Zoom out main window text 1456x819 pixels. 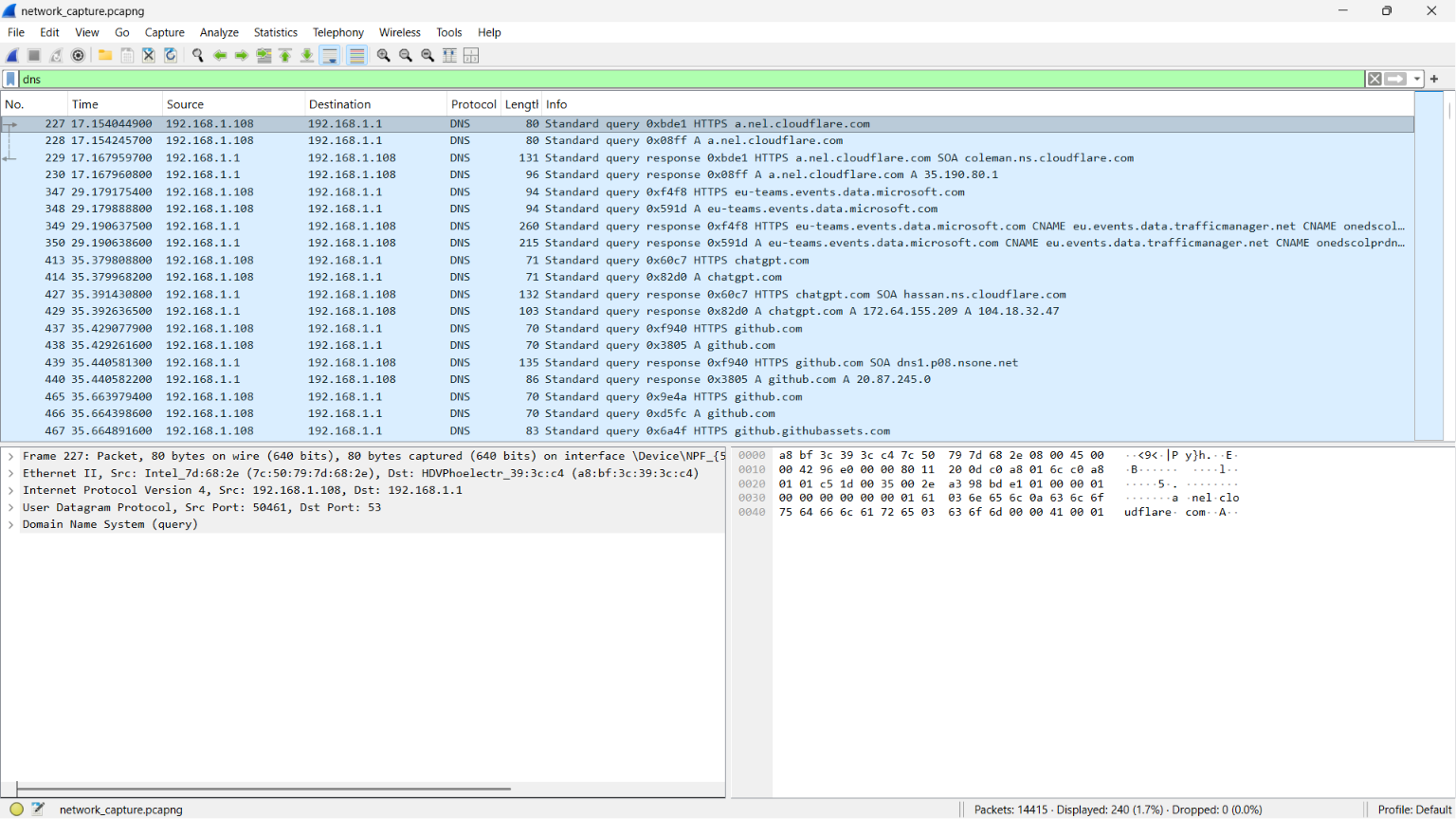click(406, 55)
